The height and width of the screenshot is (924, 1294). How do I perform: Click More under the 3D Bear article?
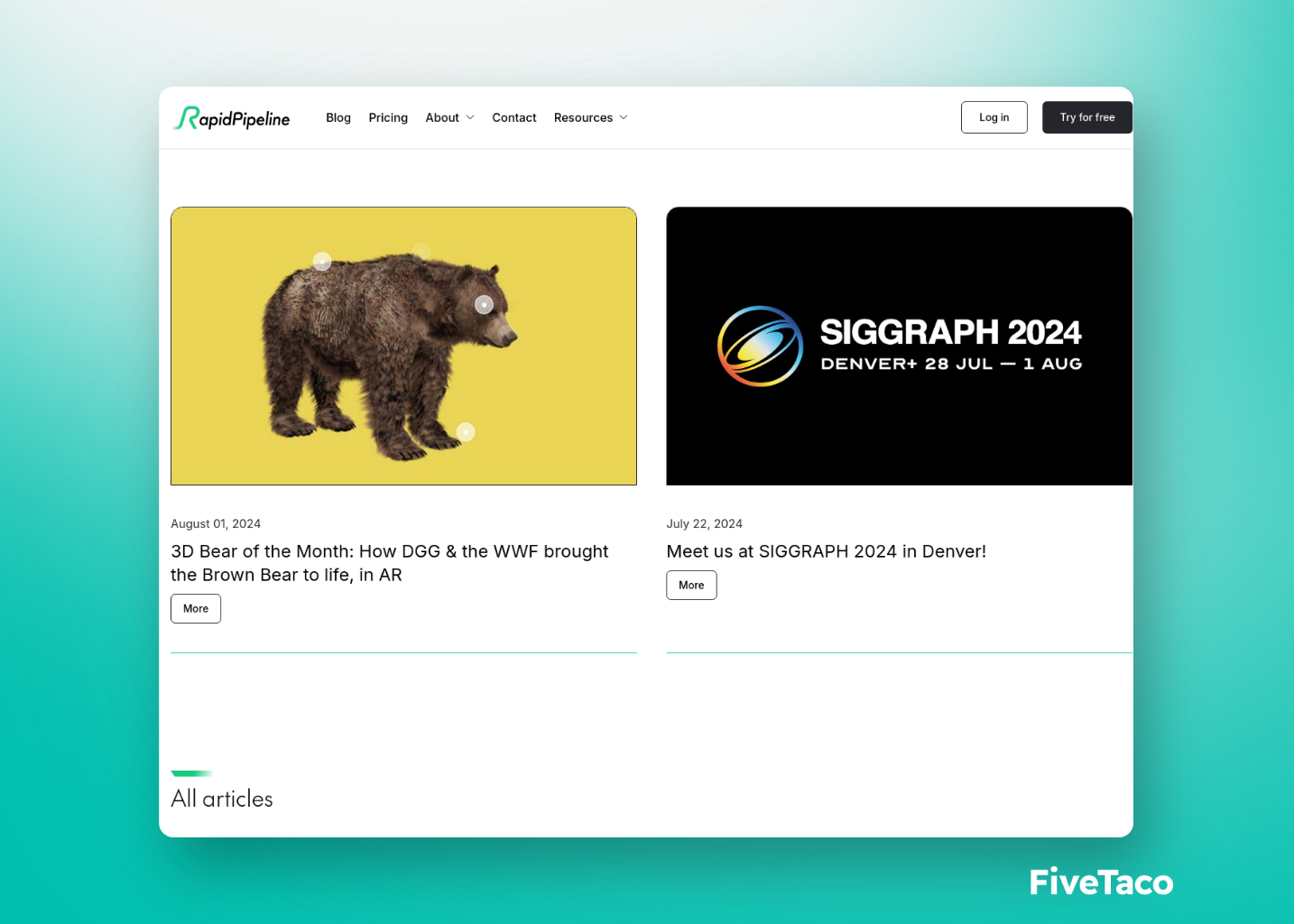(x=196, y=609)
